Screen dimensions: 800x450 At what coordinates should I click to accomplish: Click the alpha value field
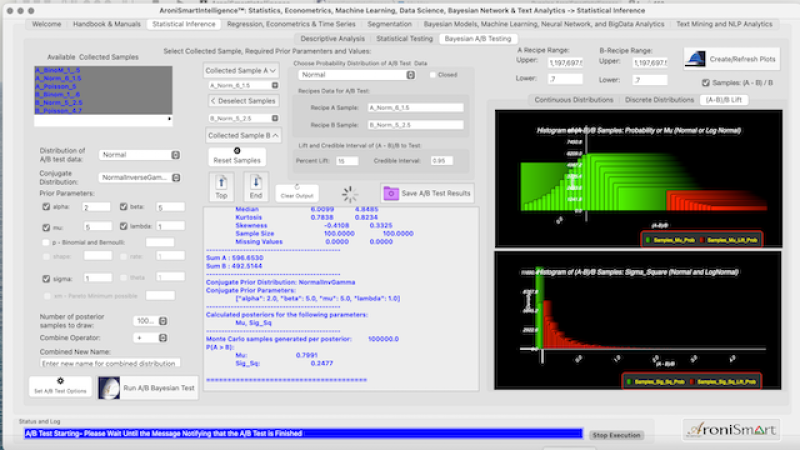point(96,207)
